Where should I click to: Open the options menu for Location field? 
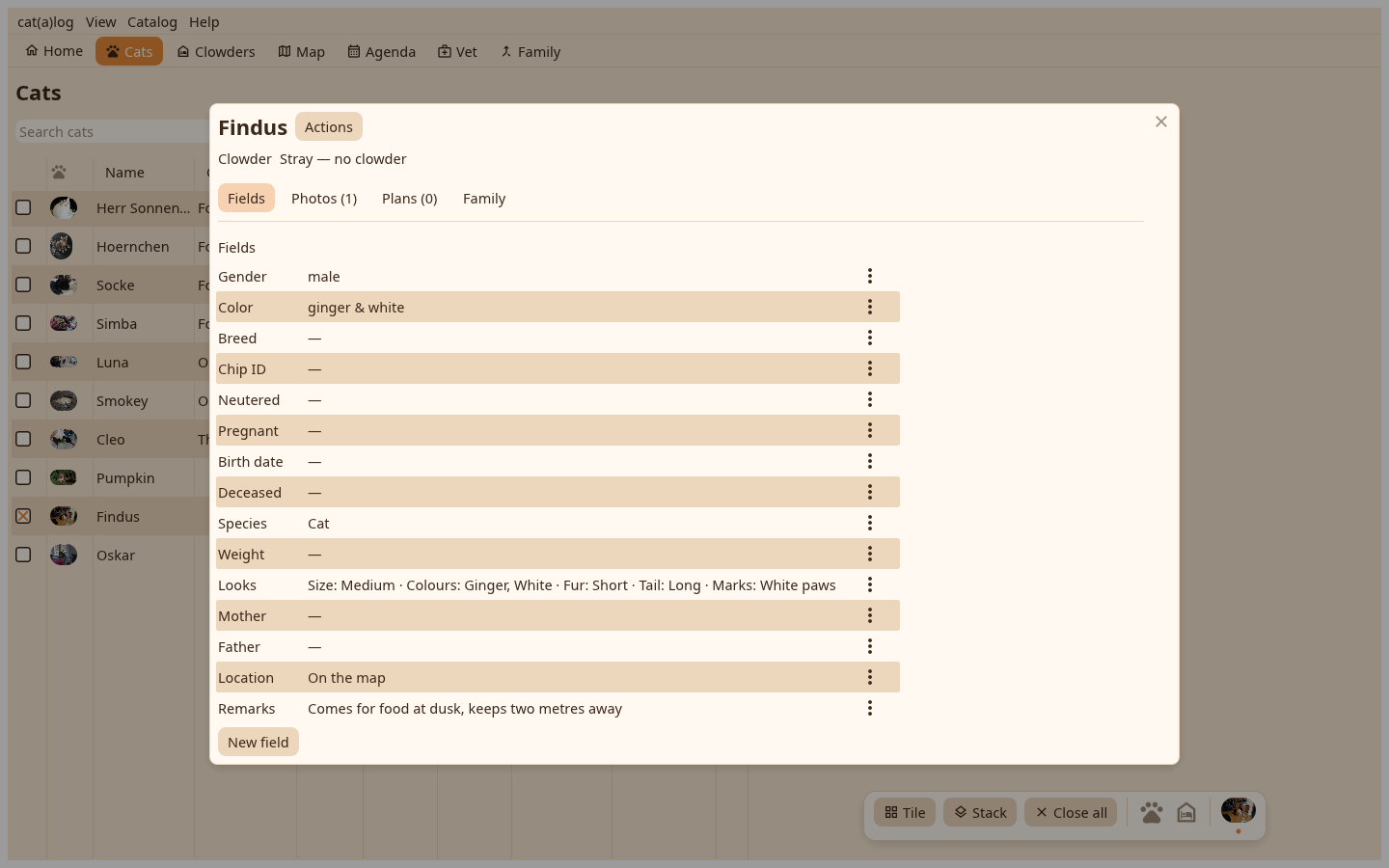click(870, 677)
